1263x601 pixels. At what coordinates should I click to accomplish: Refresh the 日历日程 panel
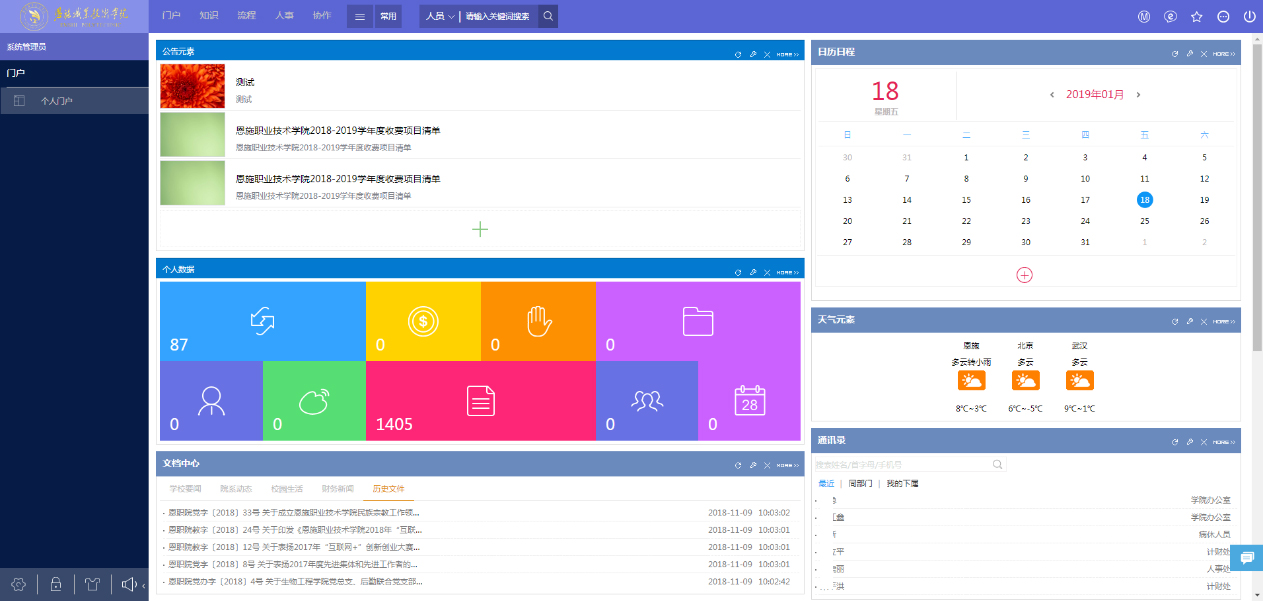1176,53
